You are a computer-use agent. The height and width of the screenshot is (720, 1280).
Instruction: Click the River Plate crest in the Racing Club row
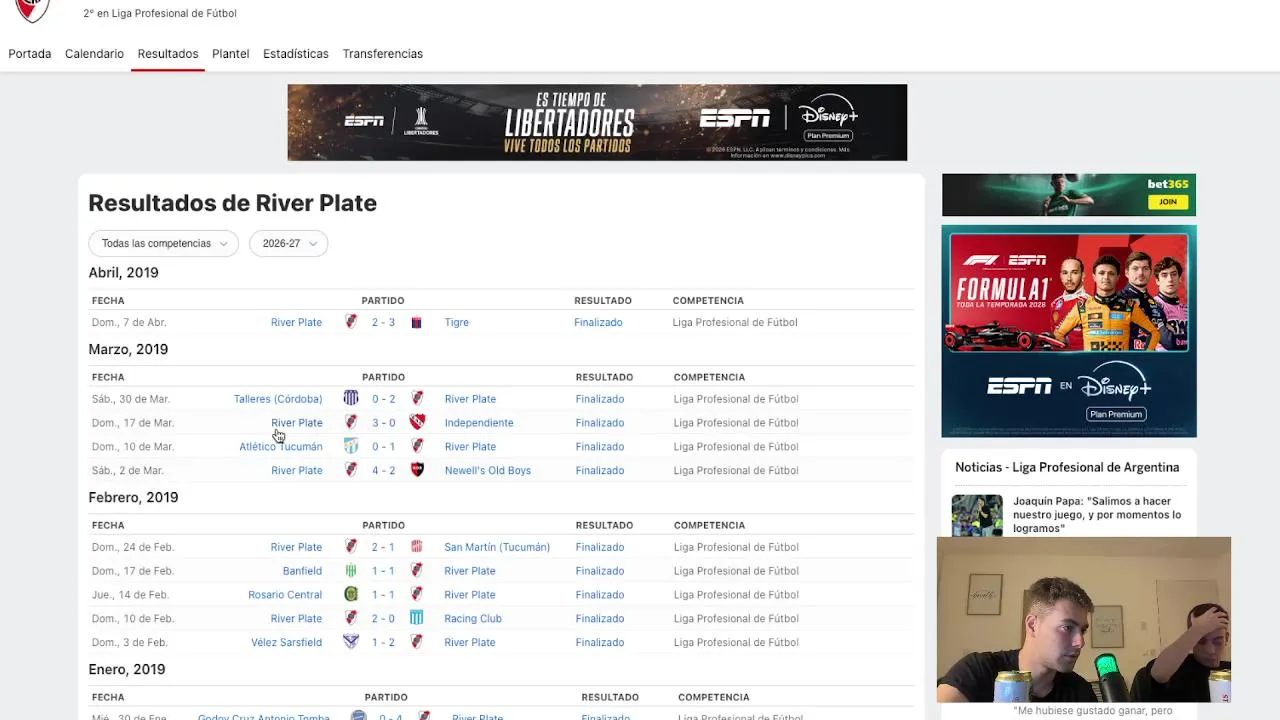[351, 618]
